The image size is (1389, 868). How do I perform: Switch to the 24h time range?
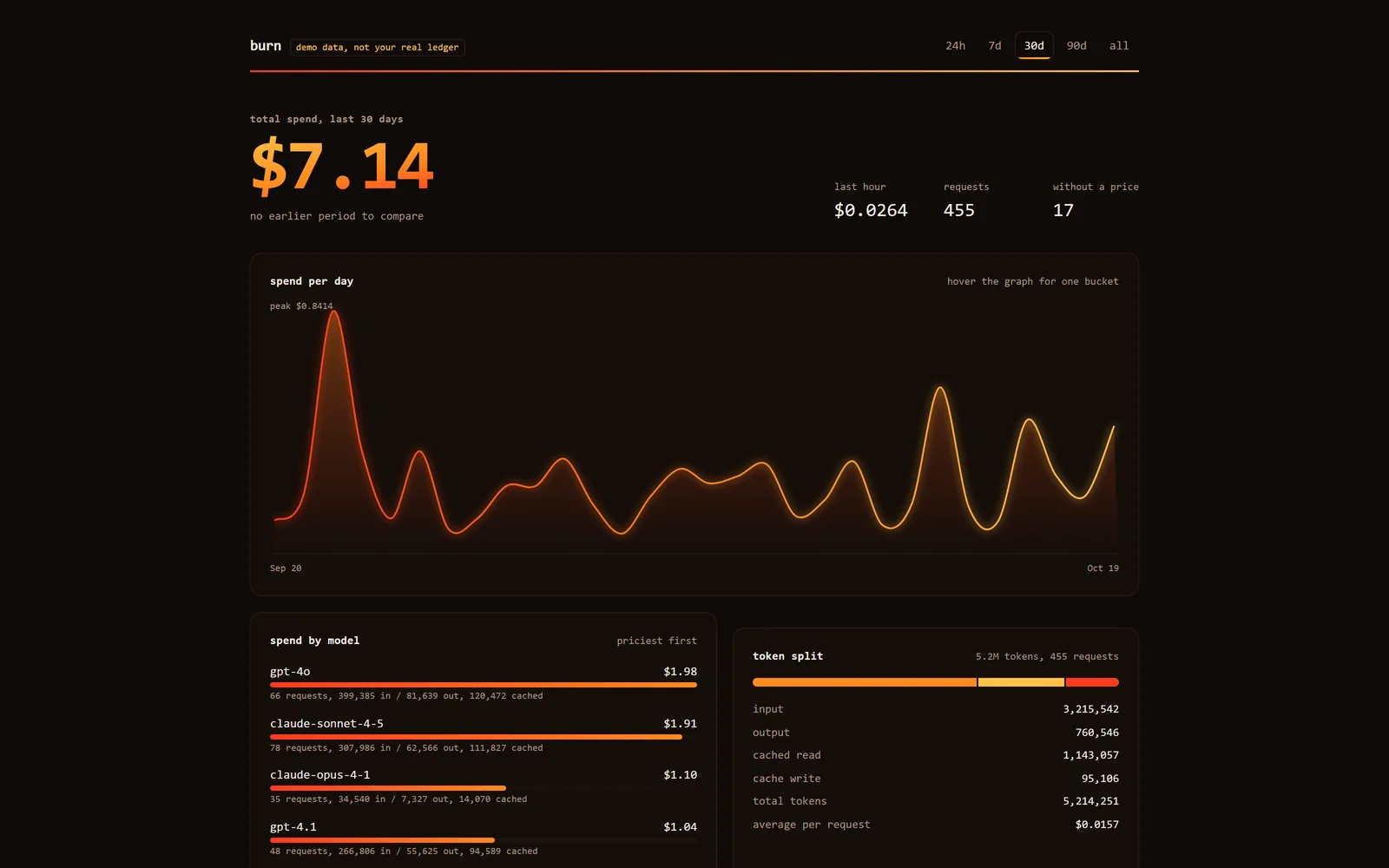click(x=955, y=46)
